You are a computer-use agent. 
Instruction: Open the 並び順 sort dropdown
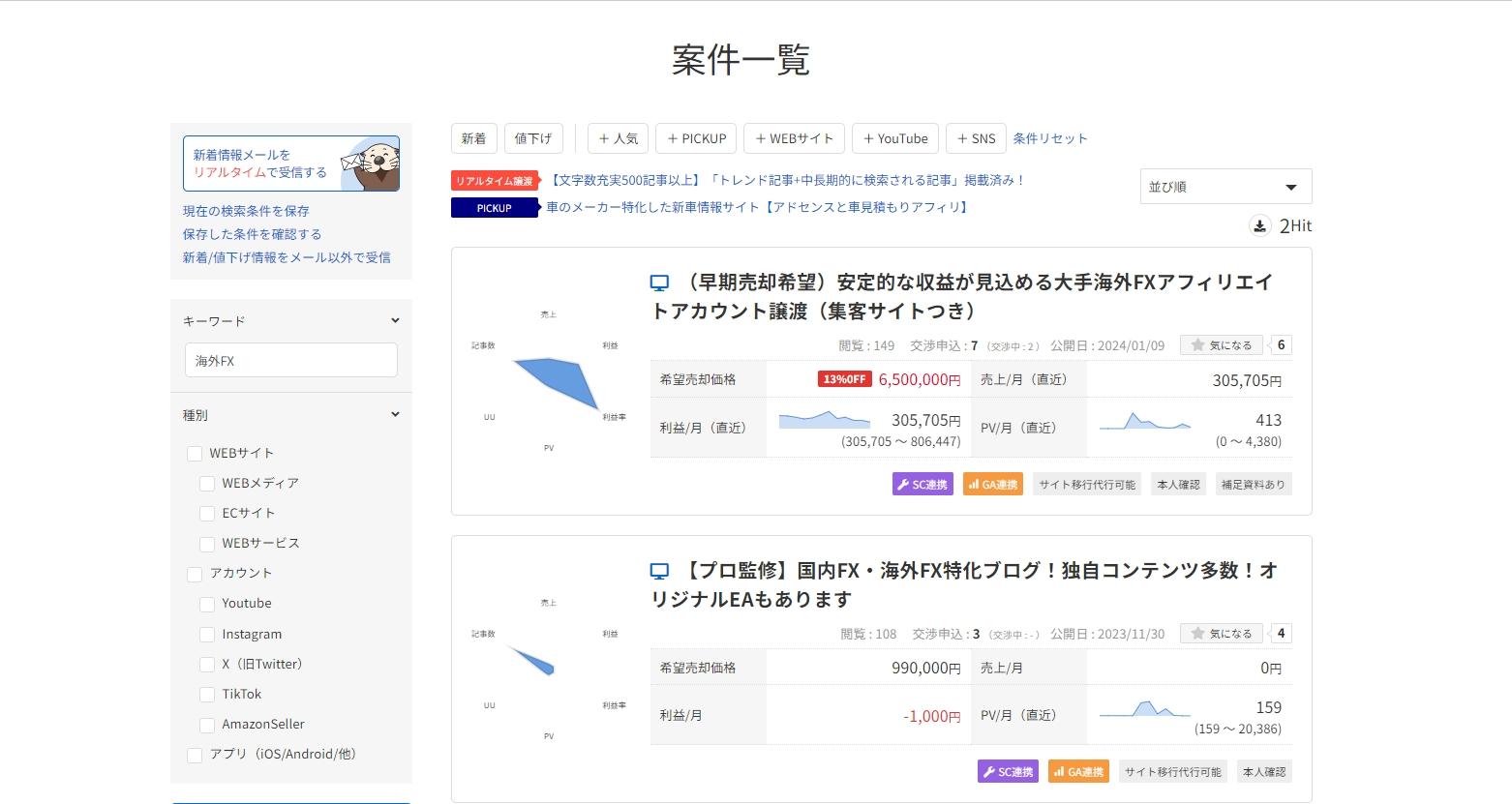(x=1225, y=187)
